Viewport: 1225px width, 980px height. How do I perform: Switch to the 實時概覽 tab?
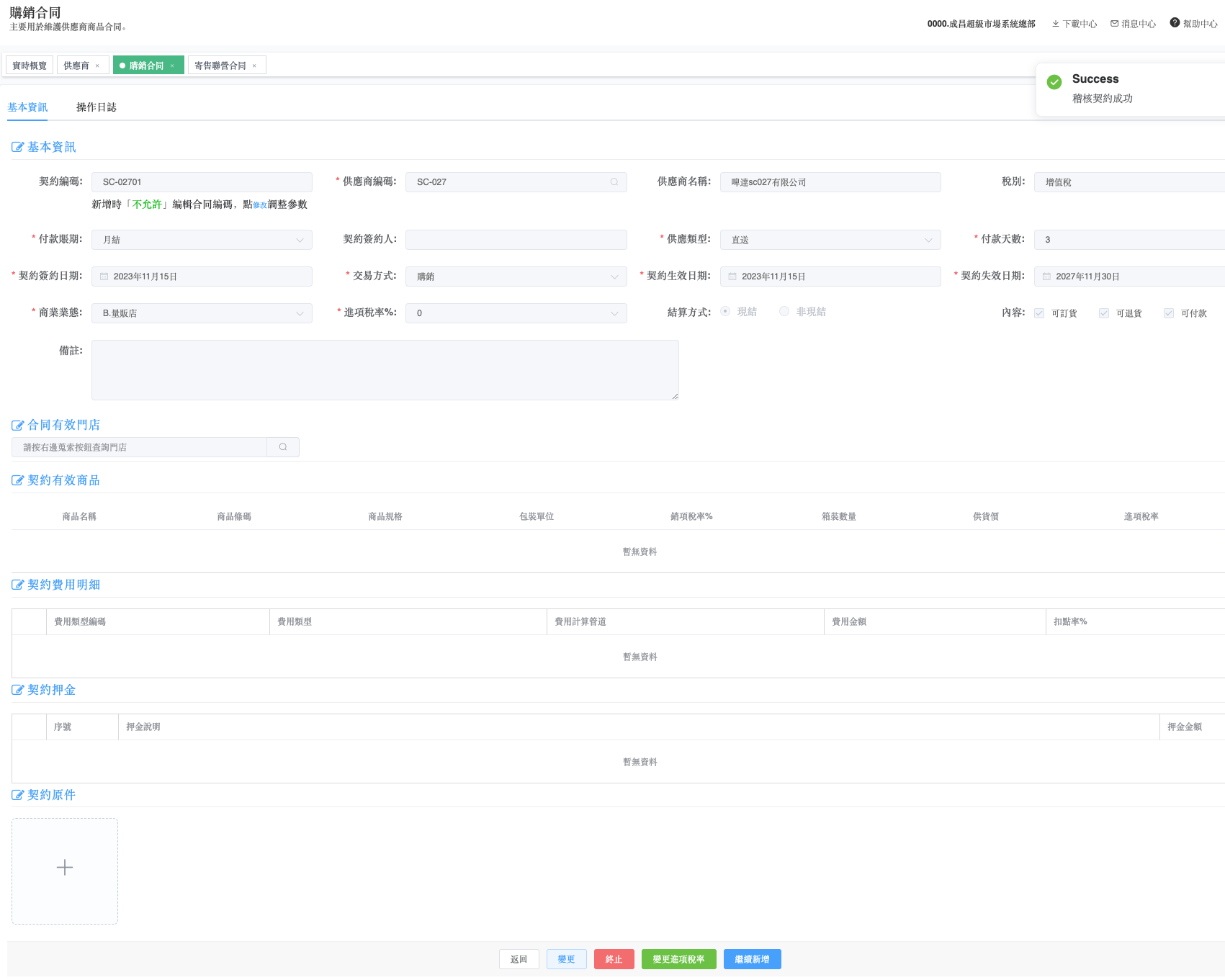point(30,66)
